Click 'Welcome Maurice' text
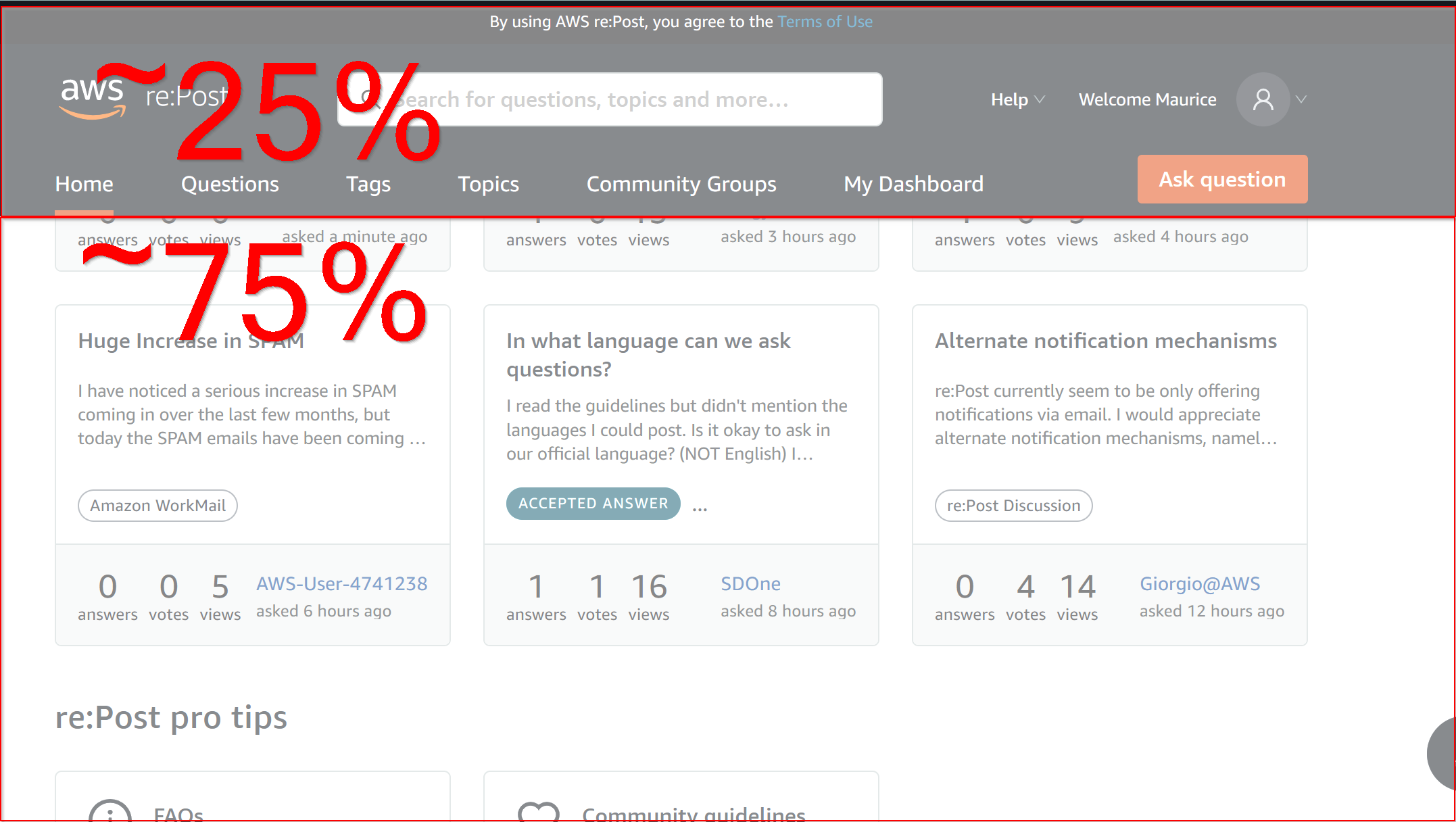This screenshot has width=1456, height=822. click(x=1147, y=99)
